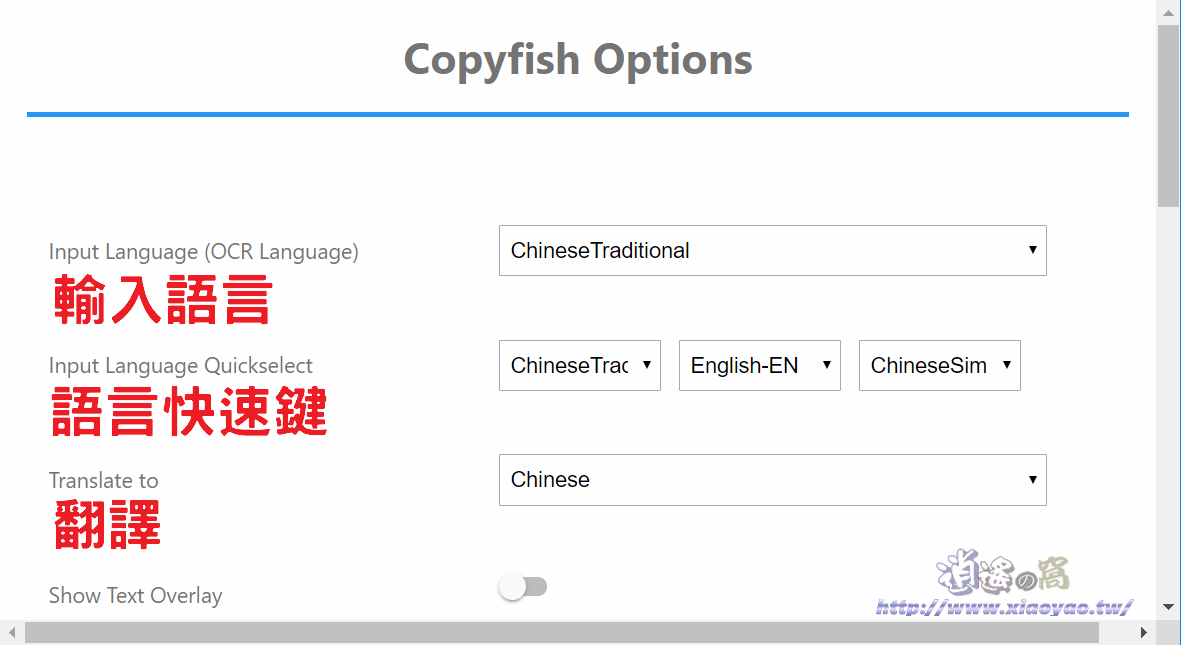Click the "Show Text Overlay" label
Viewport: 1181px width, 645px height.
coord(136,595)
